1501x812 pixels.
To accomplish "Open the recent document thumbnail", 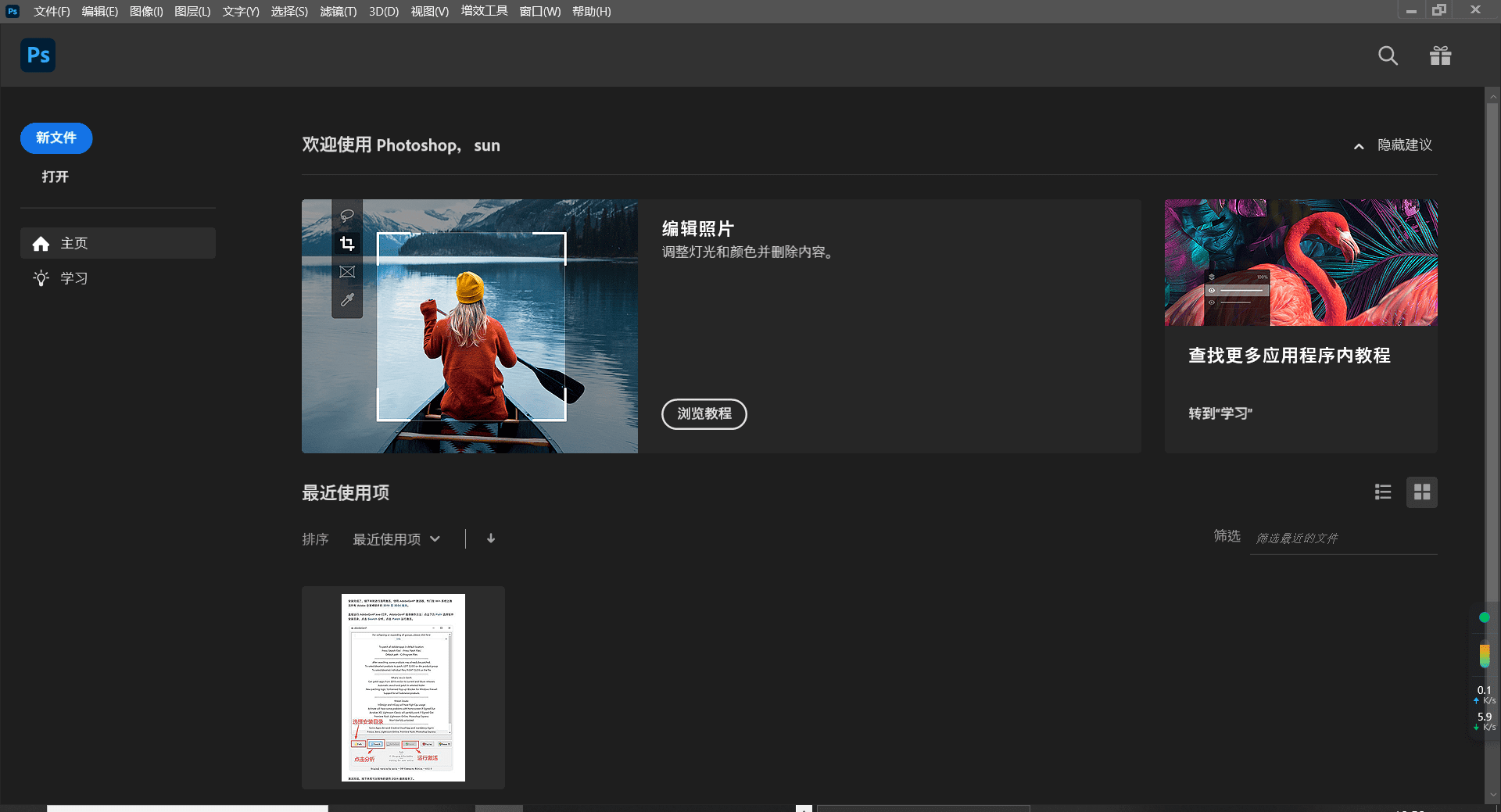I will 403,688.
